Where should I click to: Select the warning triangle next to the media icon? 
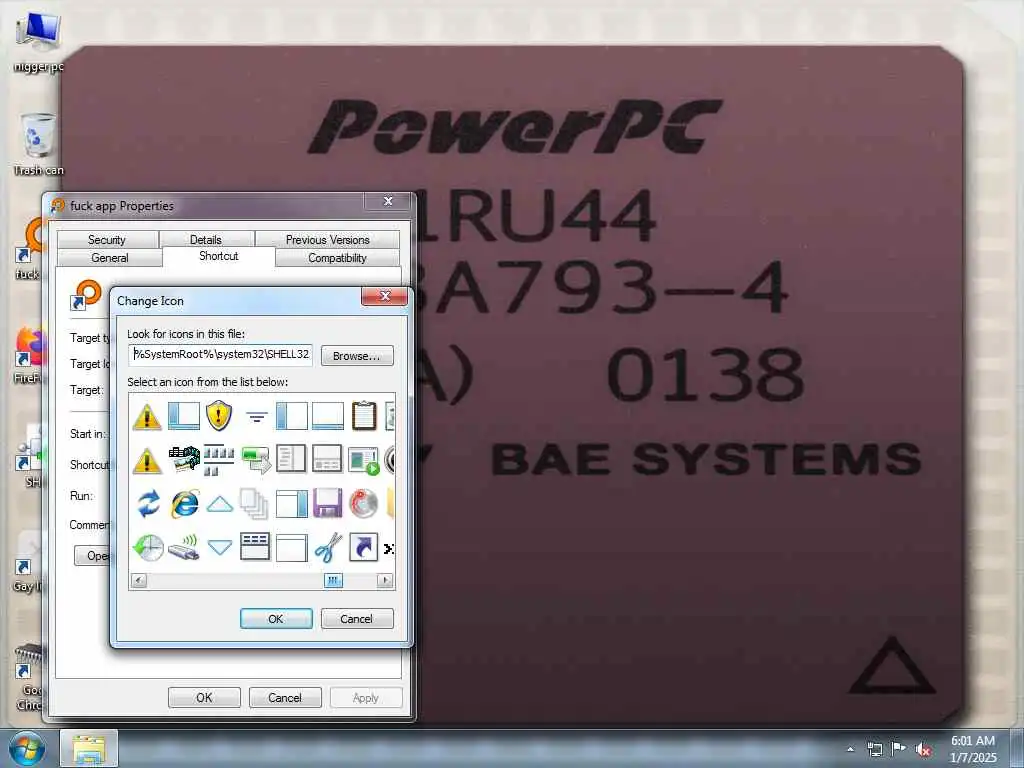pyautogui.click(x=147, y=460)
